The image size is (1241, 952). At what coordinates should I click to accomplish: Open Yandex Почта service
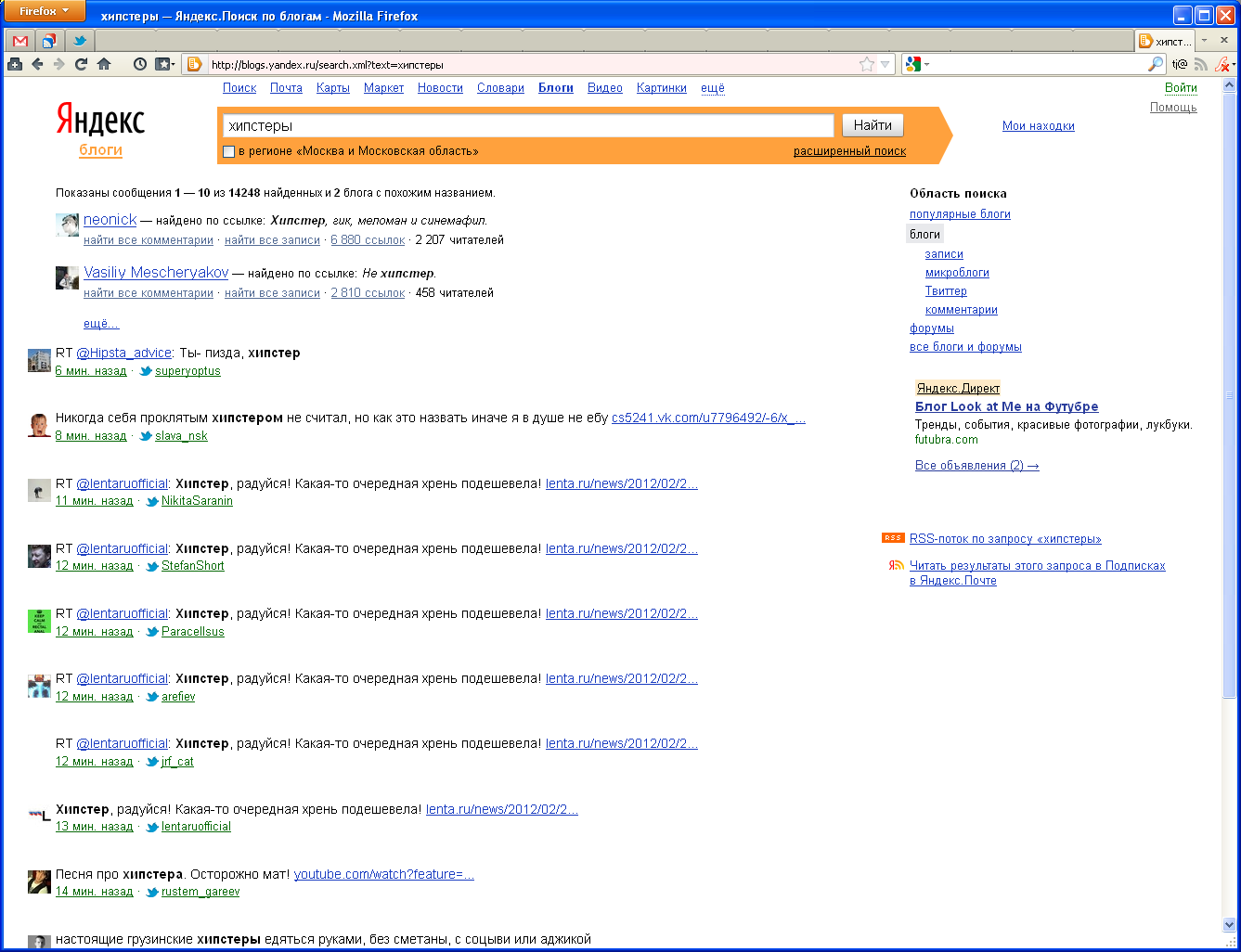tap(286, 88)
